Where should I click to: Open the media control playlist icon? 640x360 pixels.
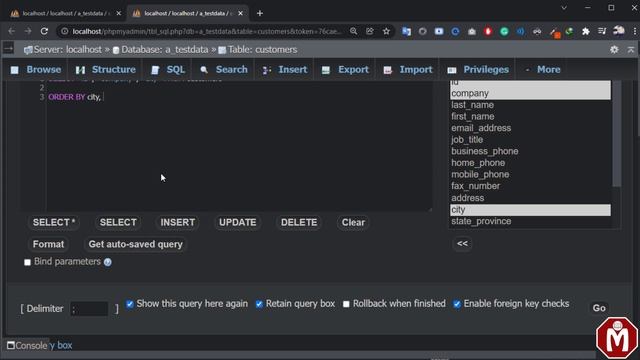pyautogui.click(x=602, y=31)
